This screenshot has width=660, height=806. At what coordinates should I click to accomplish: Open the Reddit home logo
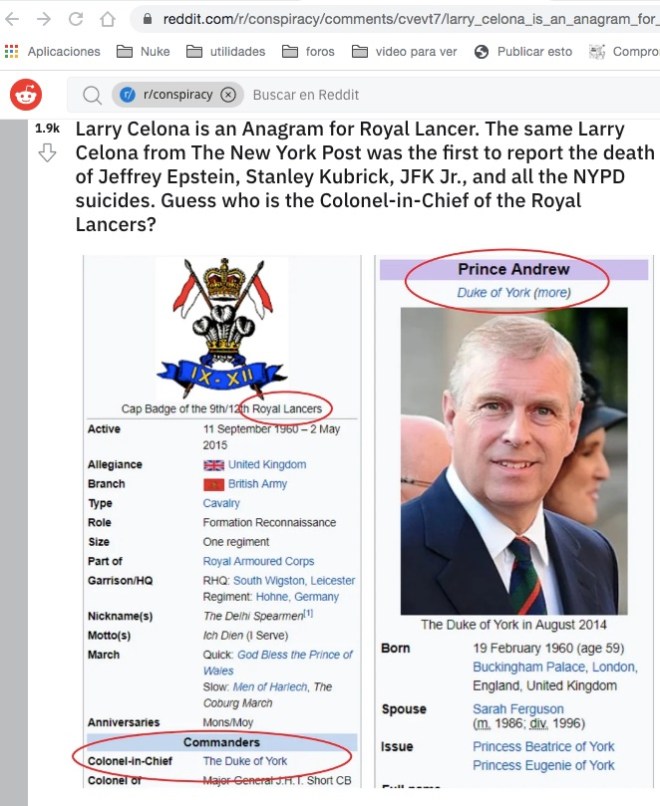pos(26,95)
